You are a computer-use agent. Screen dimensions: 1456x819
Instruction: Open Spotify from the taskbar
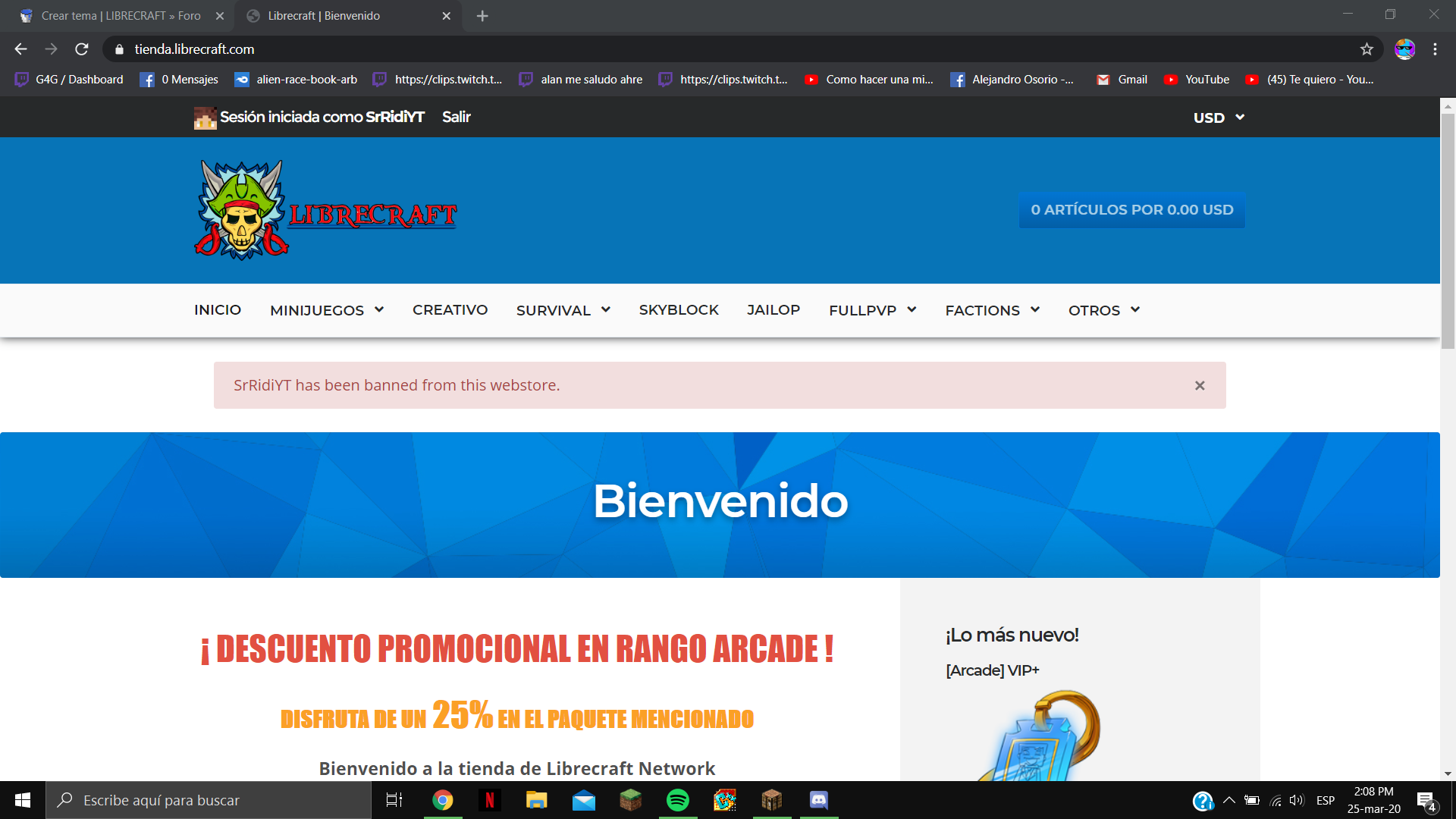click(677, 800)
